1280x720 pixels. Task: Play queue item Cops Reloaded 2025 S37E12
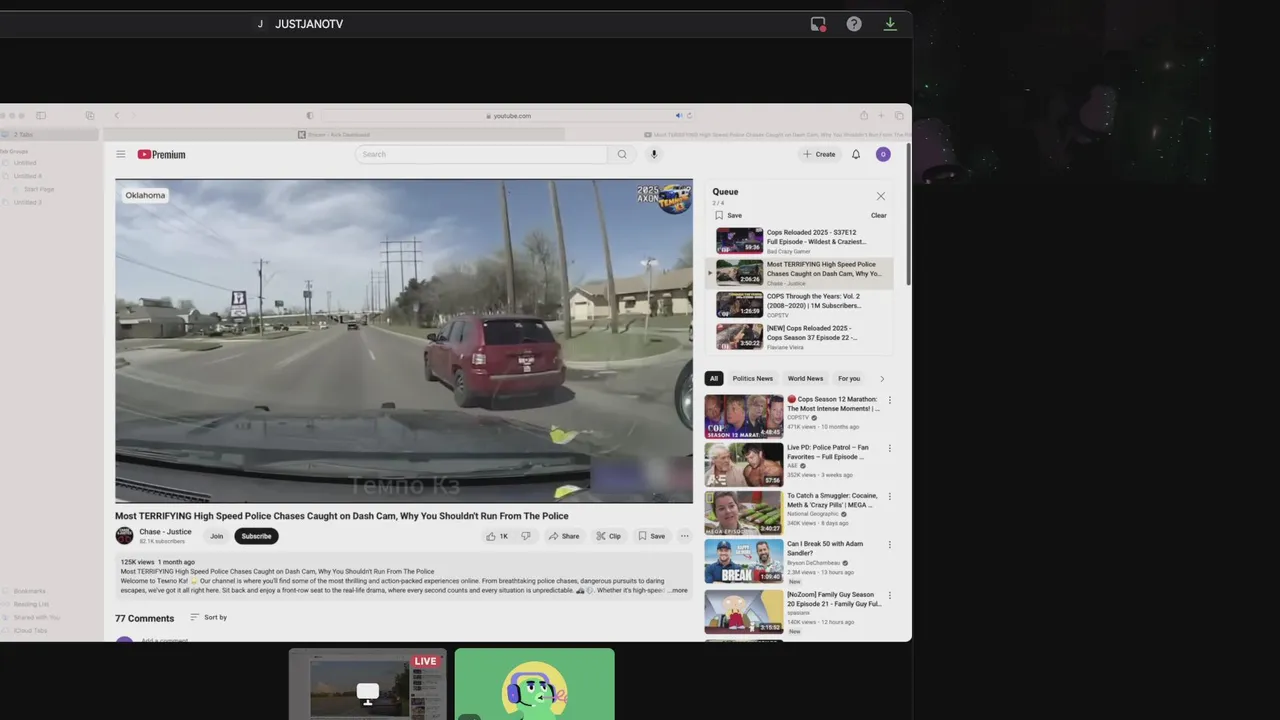(798, 241)
